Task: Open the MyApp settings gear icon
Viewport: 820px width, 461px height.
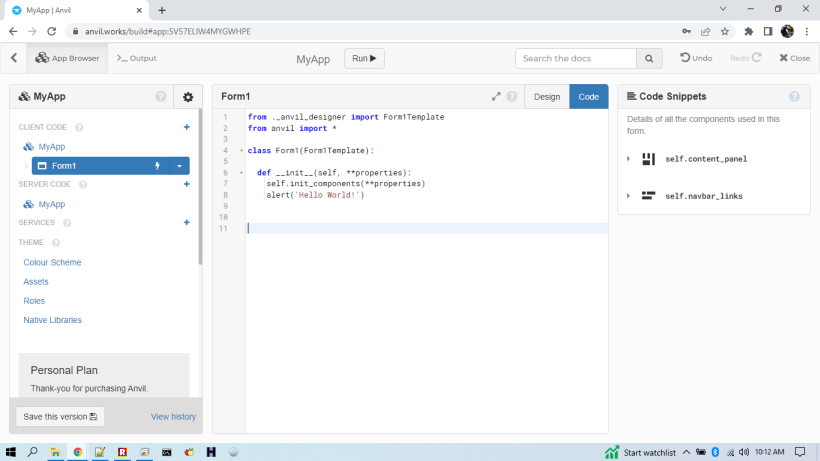Action: point(187,97)
